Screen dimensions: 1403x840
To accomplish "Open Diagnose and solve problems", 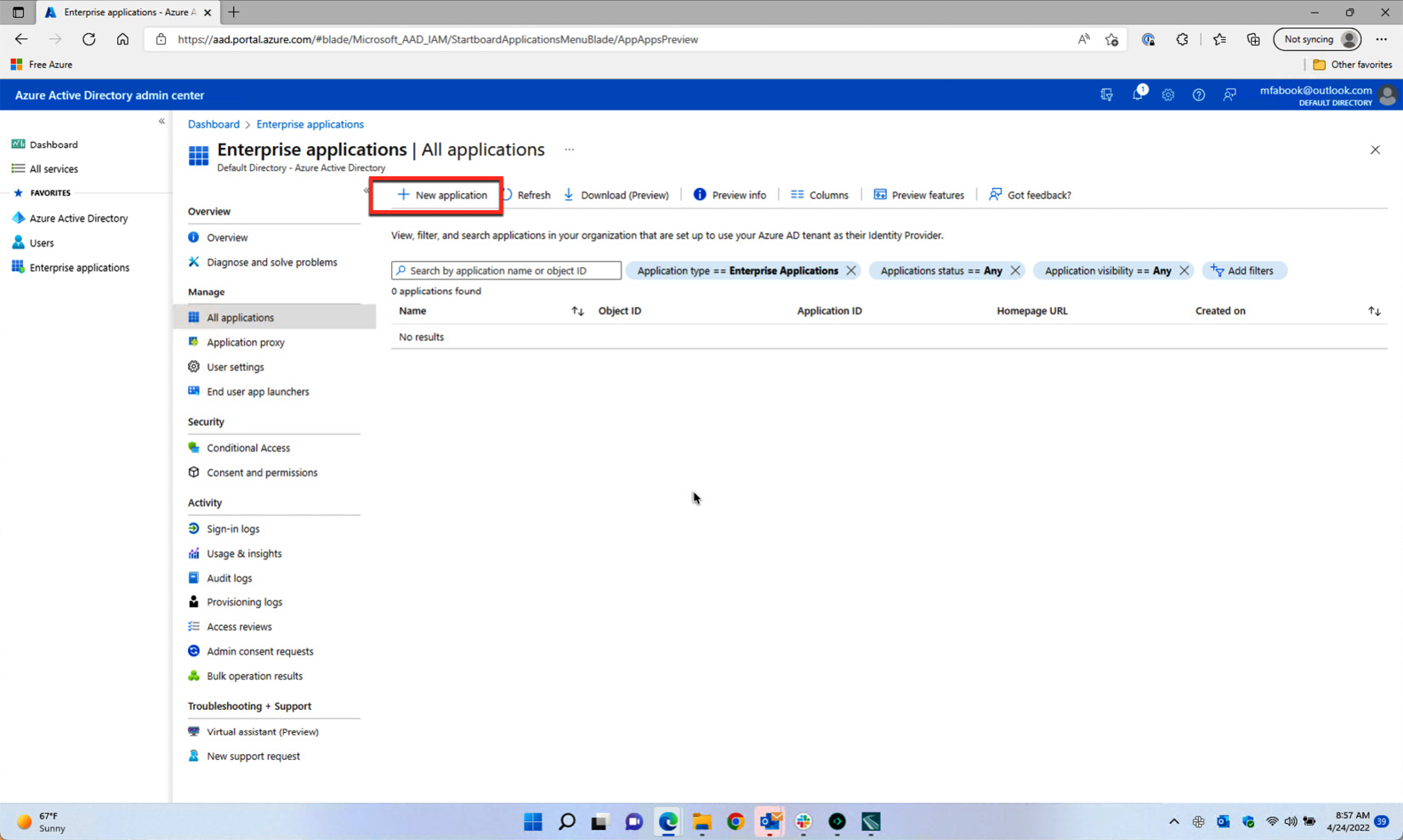I will [x=274, y=262].
